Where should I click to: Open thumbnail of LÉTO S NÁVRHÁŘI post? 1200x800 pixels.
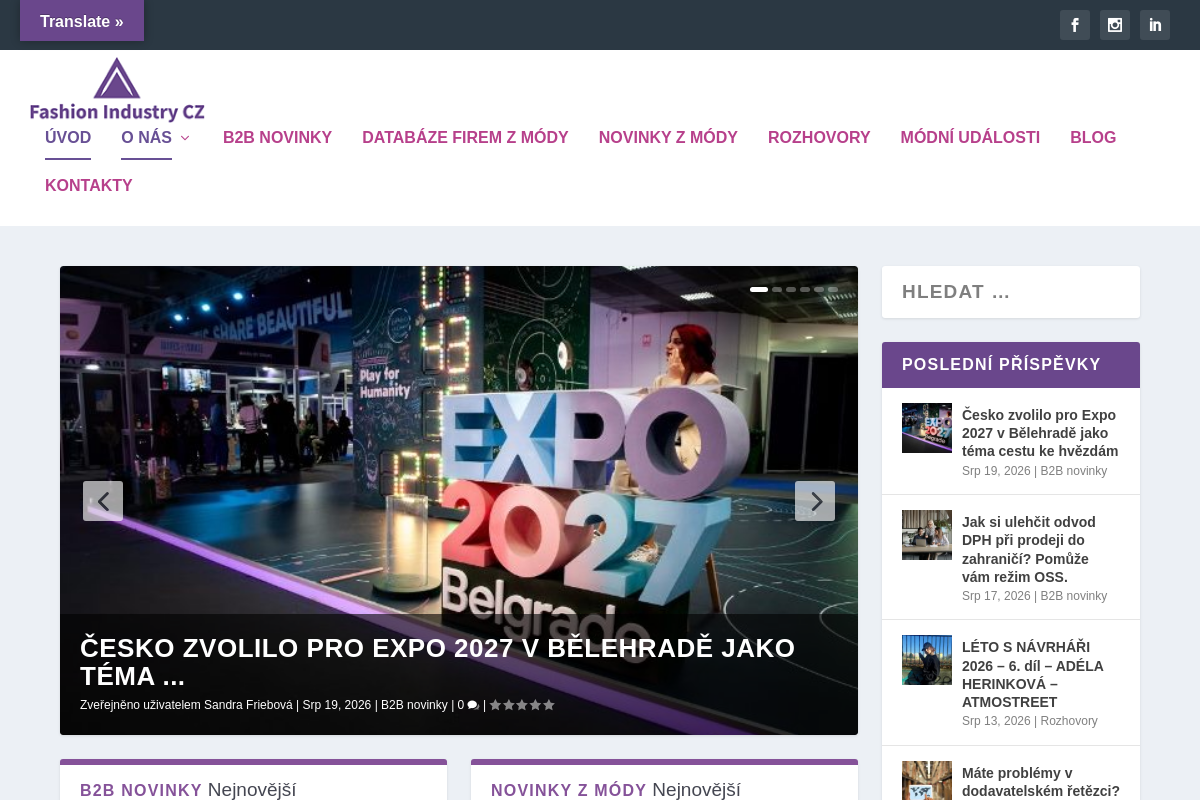pyautogui.click(x=927, y=660)
